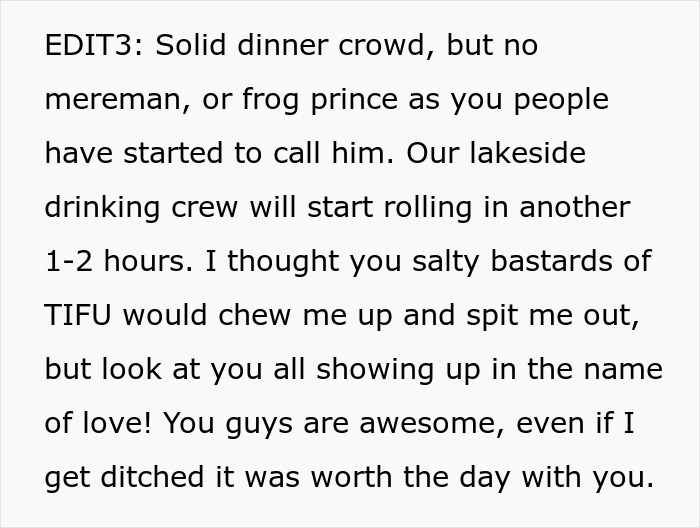
Task: Click the word "love!"
Action: pyautogui.click(x=120, y=422)
